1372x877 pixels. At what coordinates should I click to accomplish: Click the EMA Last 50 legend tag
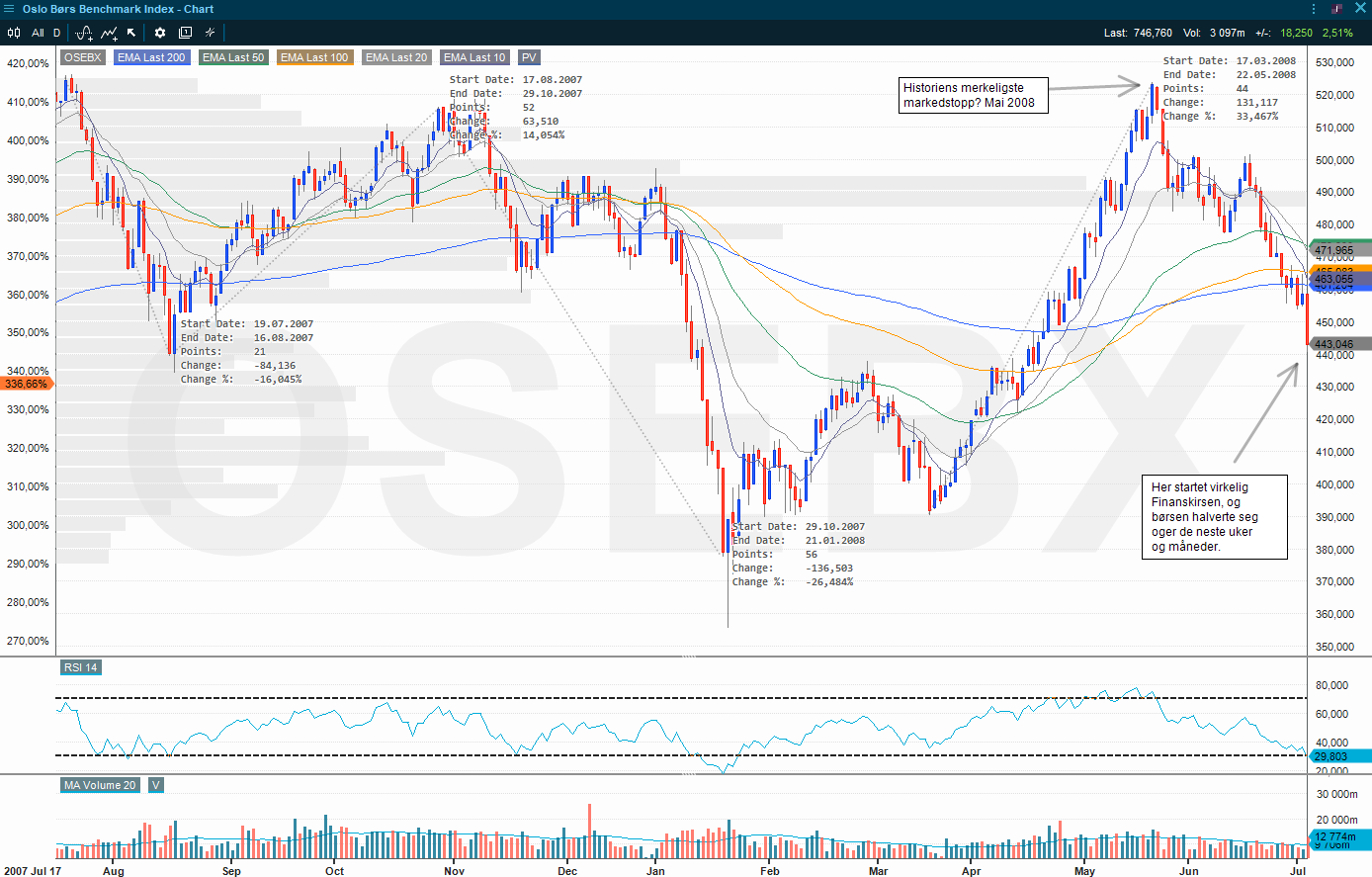coord(233,57)
